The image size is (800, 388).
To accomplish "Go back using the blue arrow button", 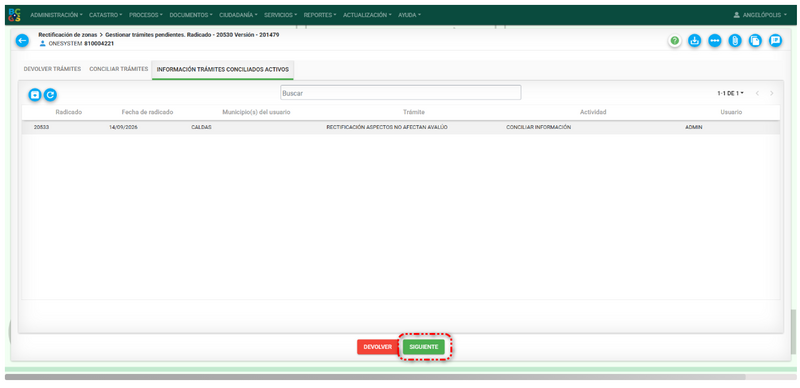I will click(x=22, y=40).
